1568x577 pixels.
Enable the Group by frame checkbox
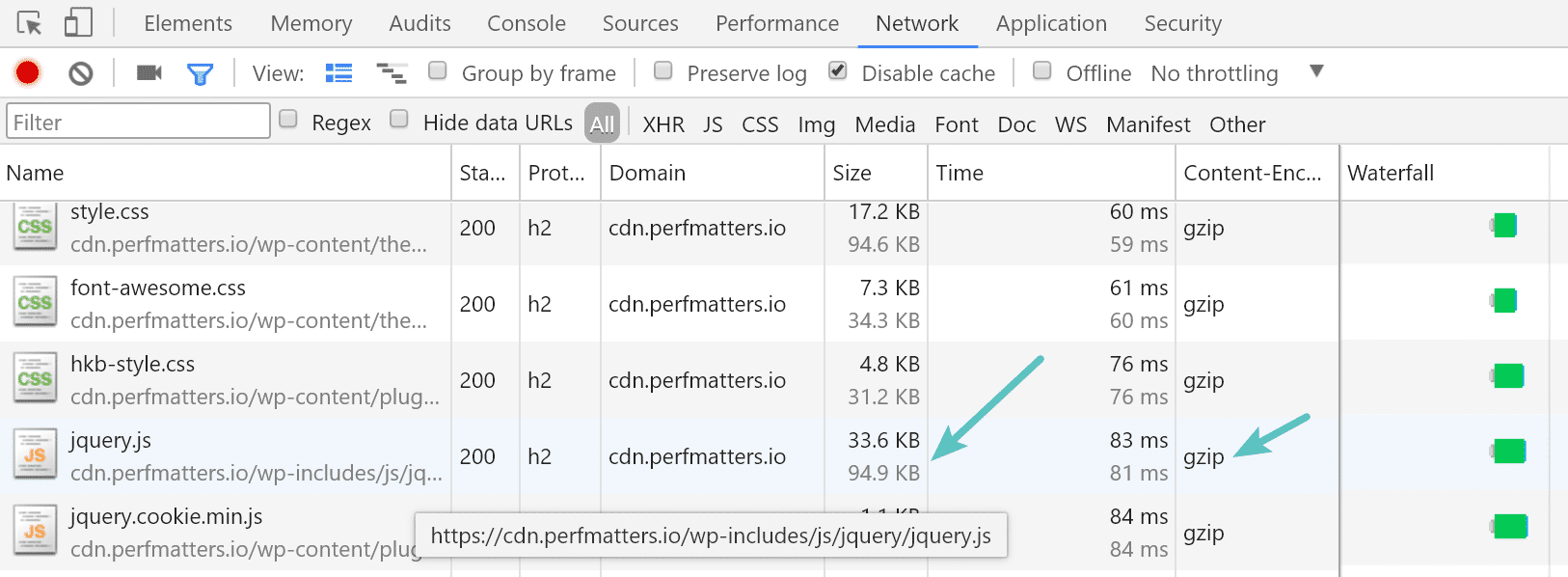point(438,70)
